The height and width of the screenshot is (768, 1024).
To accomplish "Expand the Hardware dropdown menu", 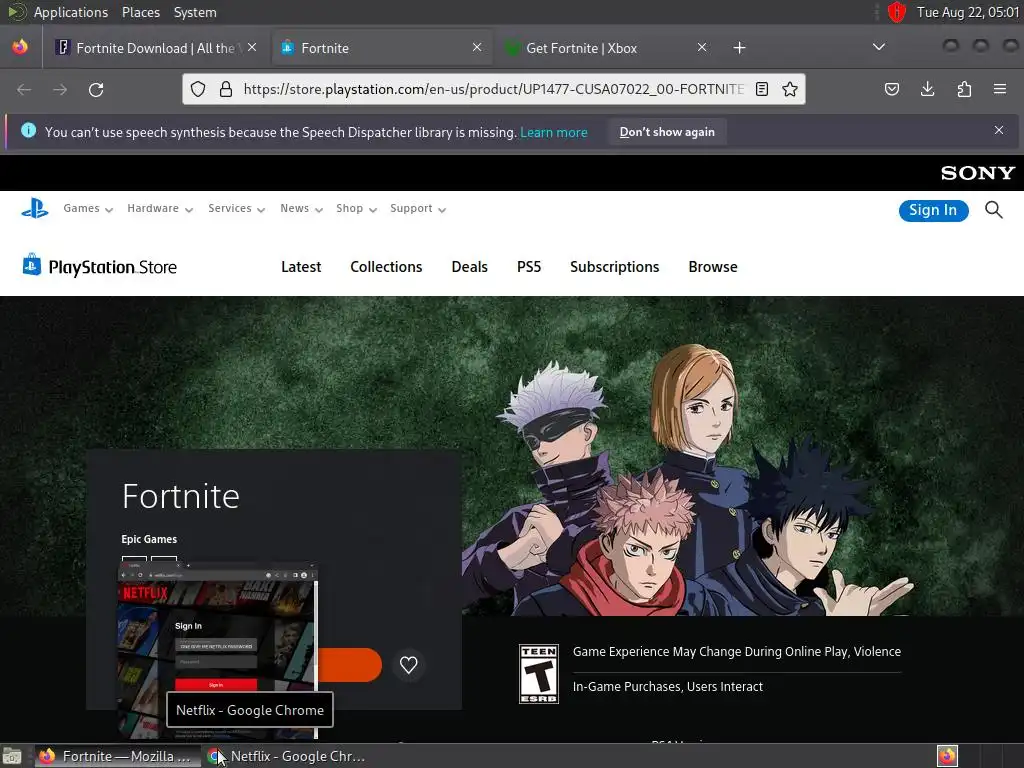I will tap(160, 208).
